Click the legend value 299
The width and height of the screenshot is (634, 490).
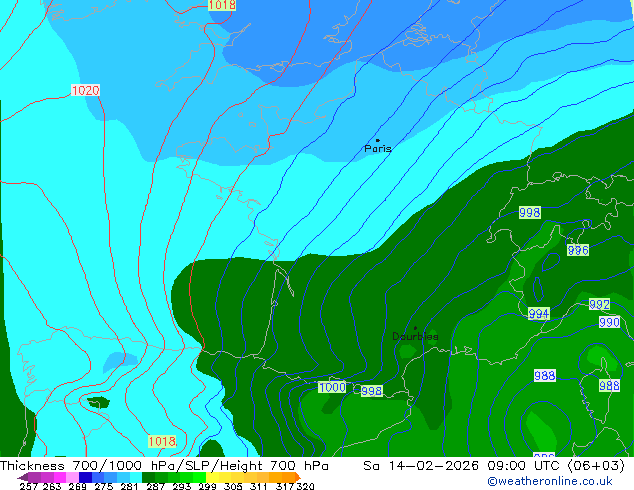pyautogui.click(x=207, y=486)
